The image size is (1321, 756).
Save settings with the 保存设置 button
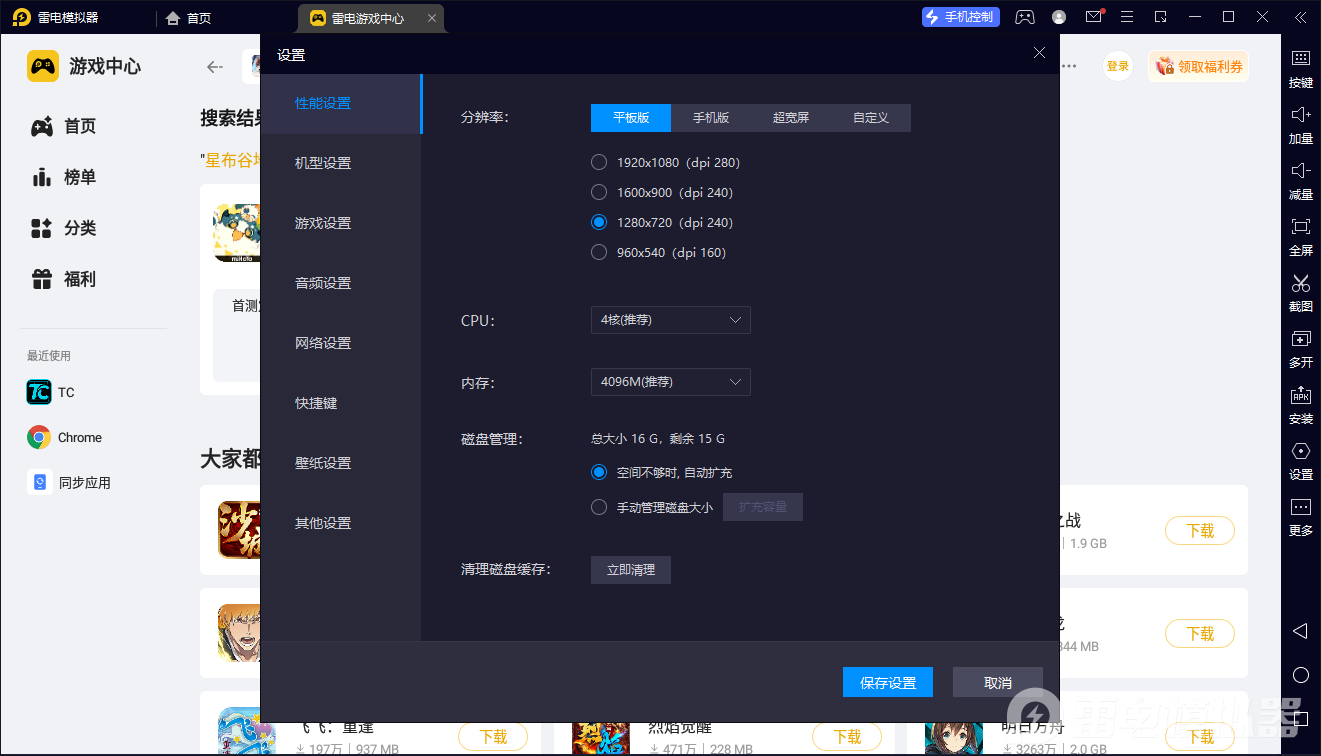point(887,681)
